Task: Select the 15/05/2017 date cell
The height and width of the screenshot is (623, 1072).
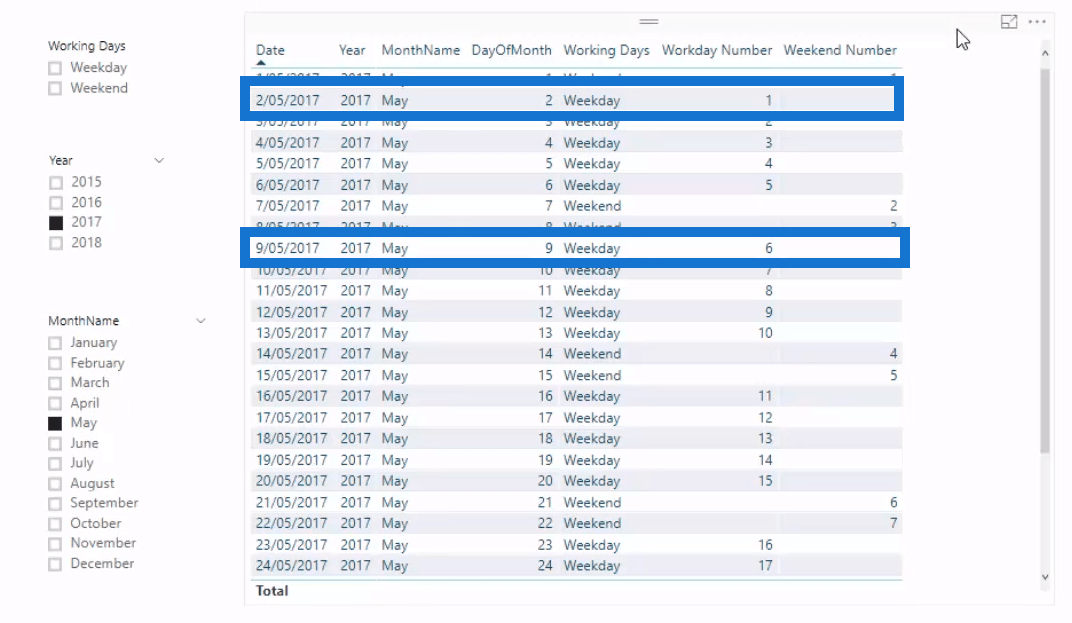Action: coord(291,375)
